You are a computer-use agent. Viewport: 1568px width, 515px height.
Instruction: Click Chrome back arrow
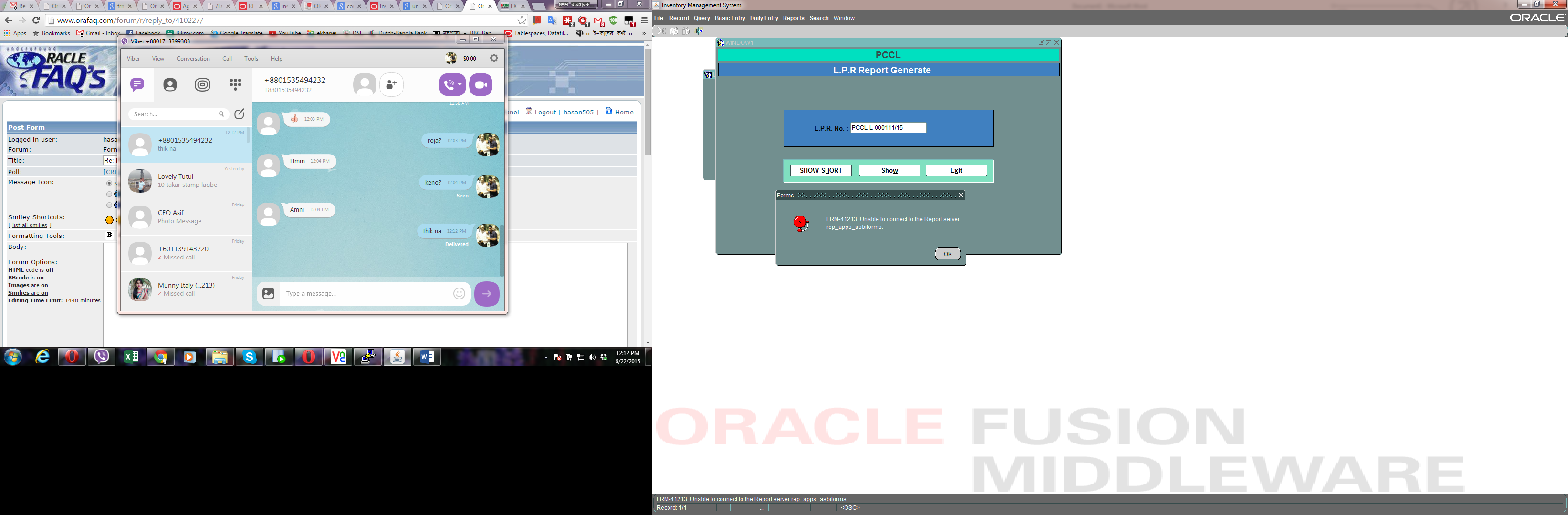pyautogui.click(x=9, y=20)
